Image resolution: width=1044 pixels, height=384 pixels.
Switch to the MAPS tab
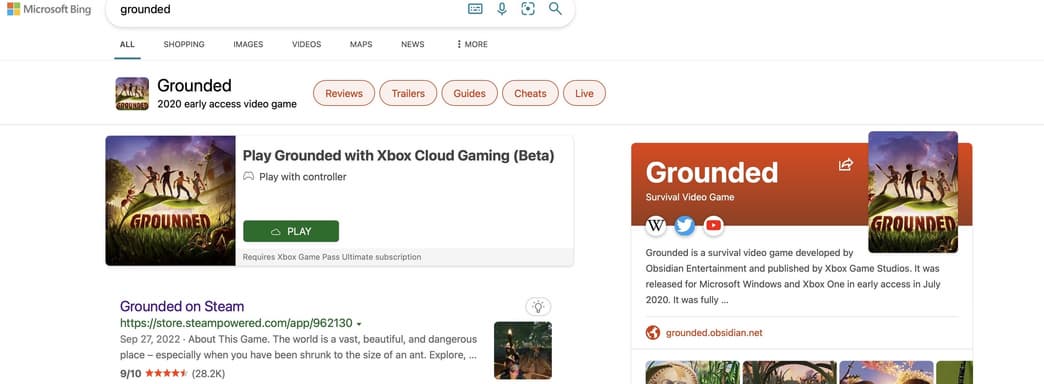click(361, 45)
